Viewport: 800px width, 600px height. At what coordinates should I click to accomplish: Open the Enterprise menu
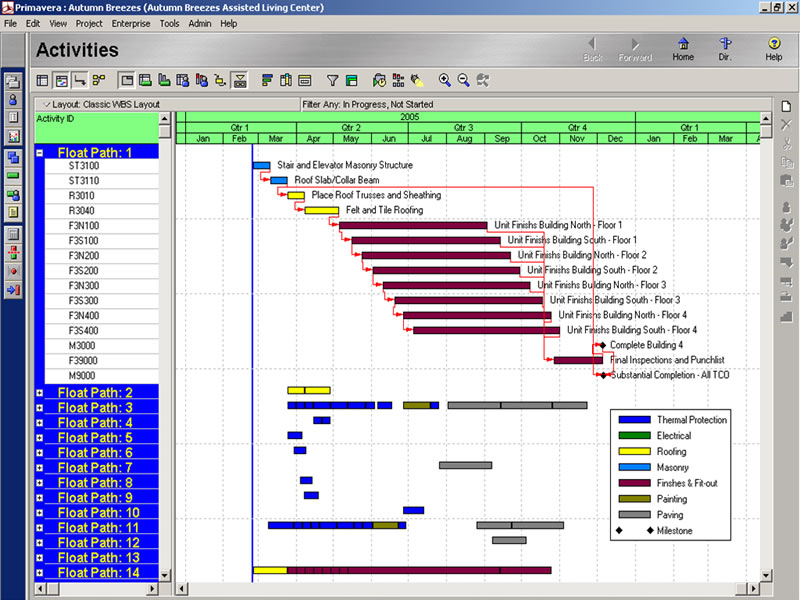click(131, 23)
